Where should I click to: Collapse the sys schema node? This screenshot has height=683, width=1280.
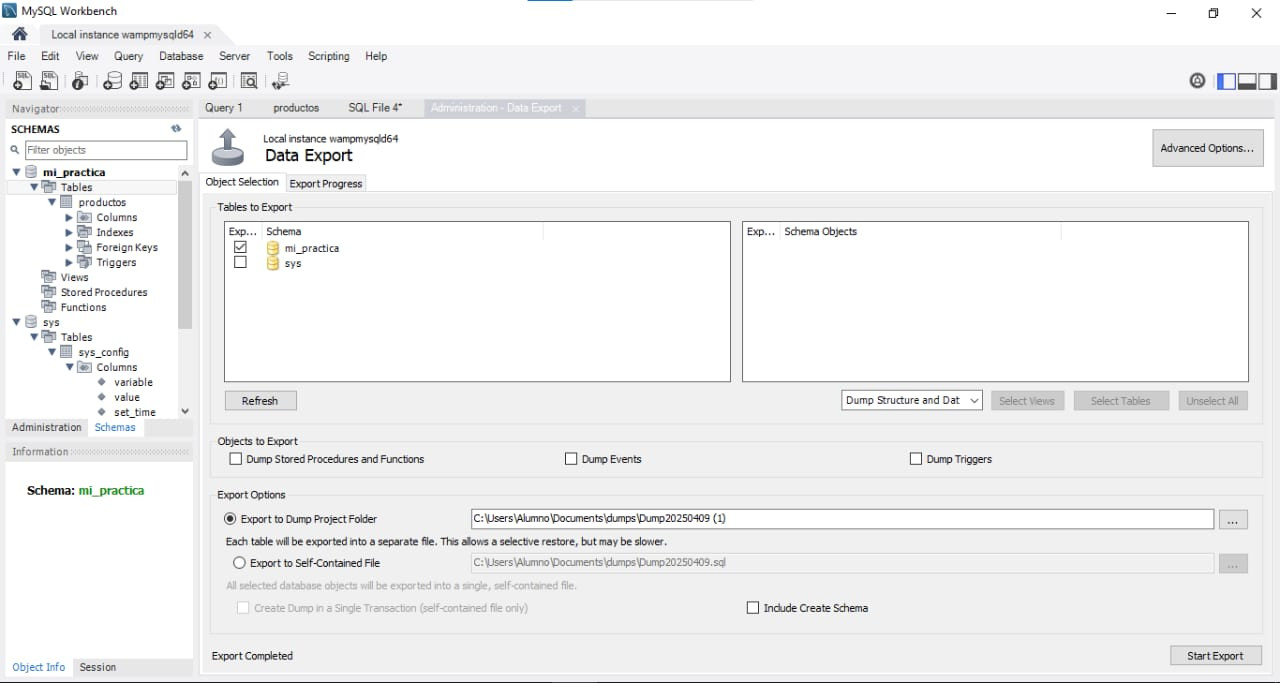tap(16, 322)
